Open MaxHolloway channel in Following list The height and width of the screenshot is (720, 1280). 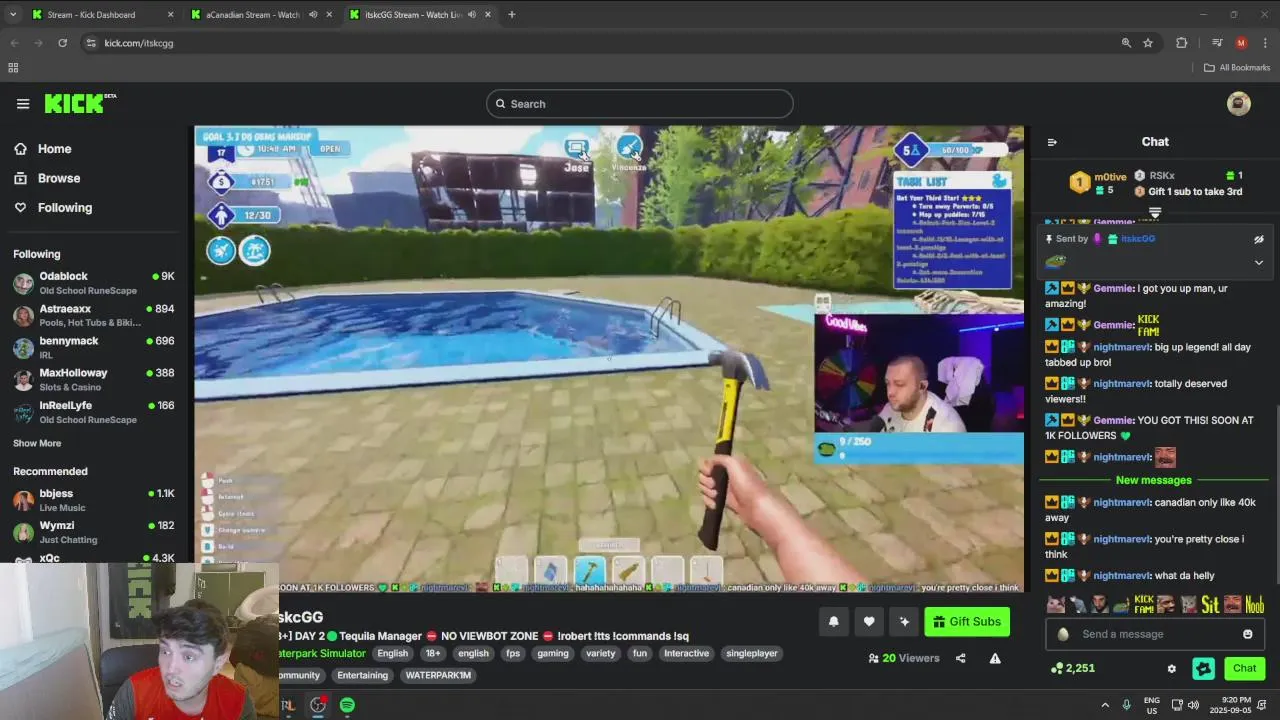[x=94, y=379]
